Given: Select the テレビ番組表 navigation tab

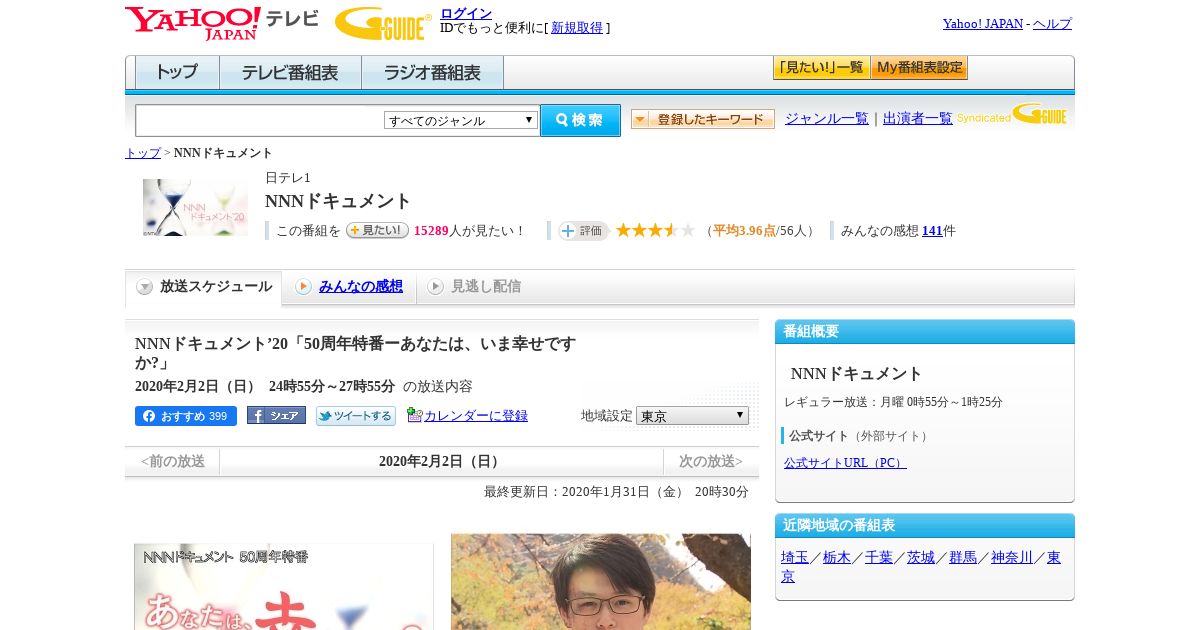Looking at the screenshot, I should 290,73.
